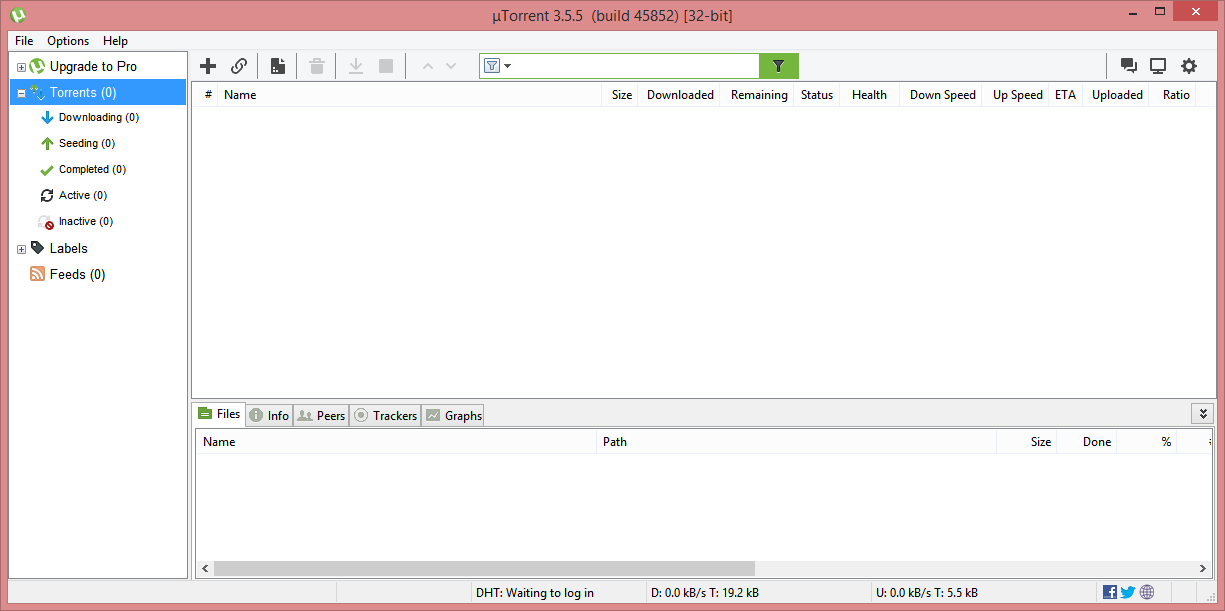Collapse detail pane with double chevron

pos(1202,414)
